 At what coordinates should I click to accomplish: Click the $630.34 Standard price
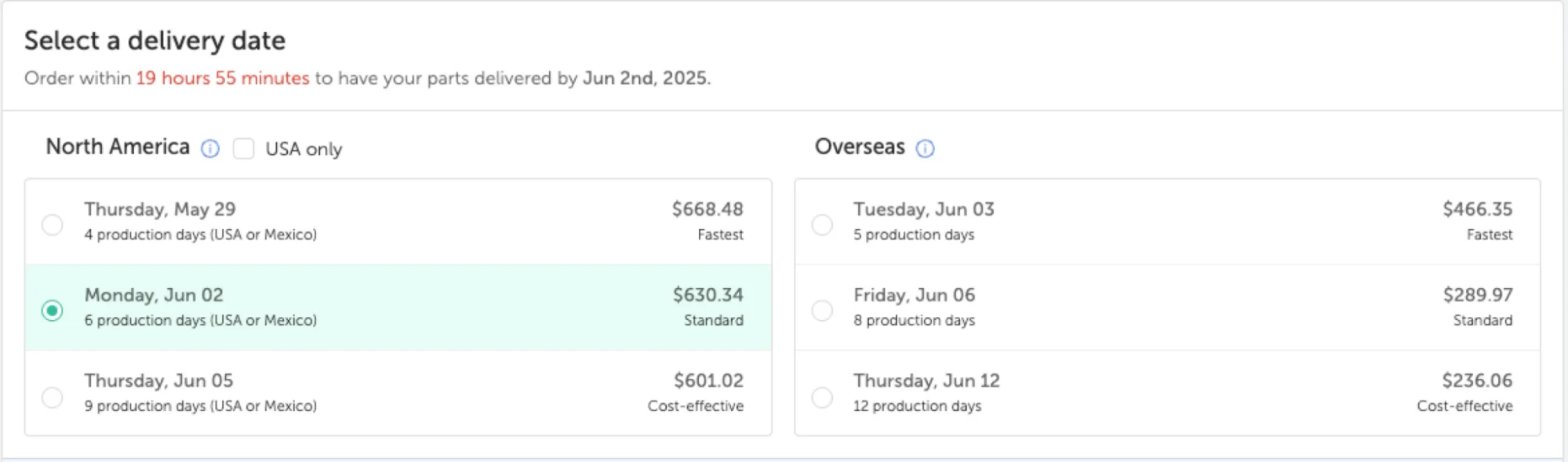[x=708, y=295]
